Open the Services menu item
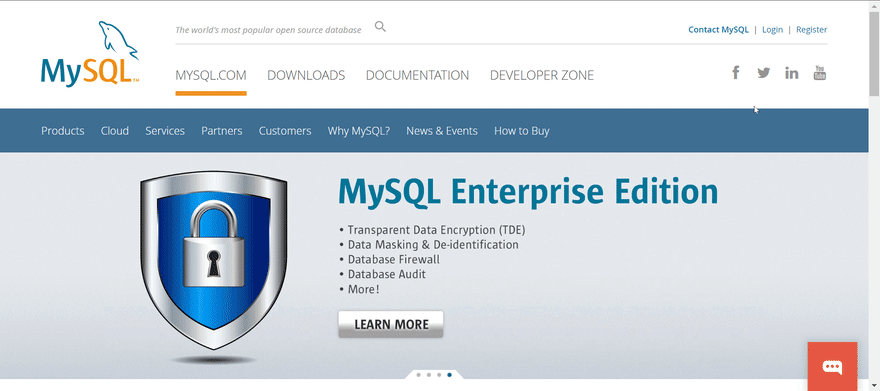880x391 pixels. tap(165, 131)
